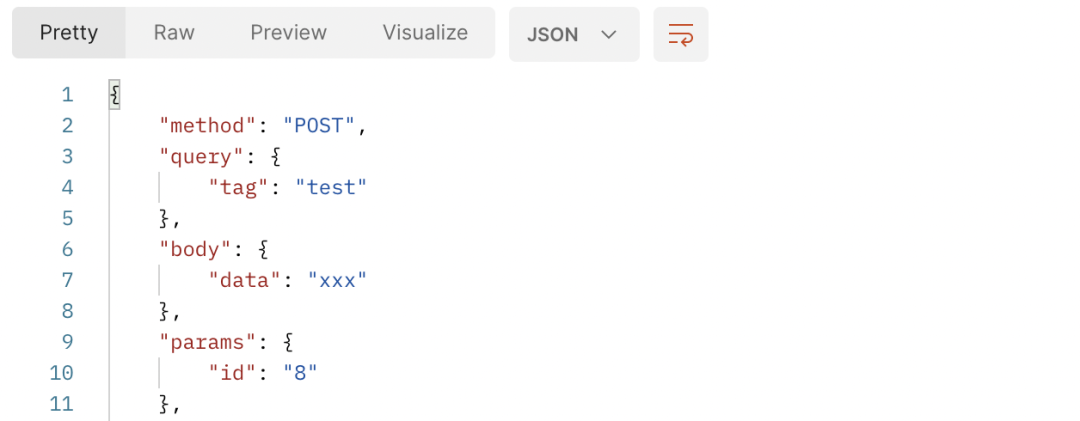Select the "test" tag value
This screenshot has width=1080, height=421.
coord(331,187)
